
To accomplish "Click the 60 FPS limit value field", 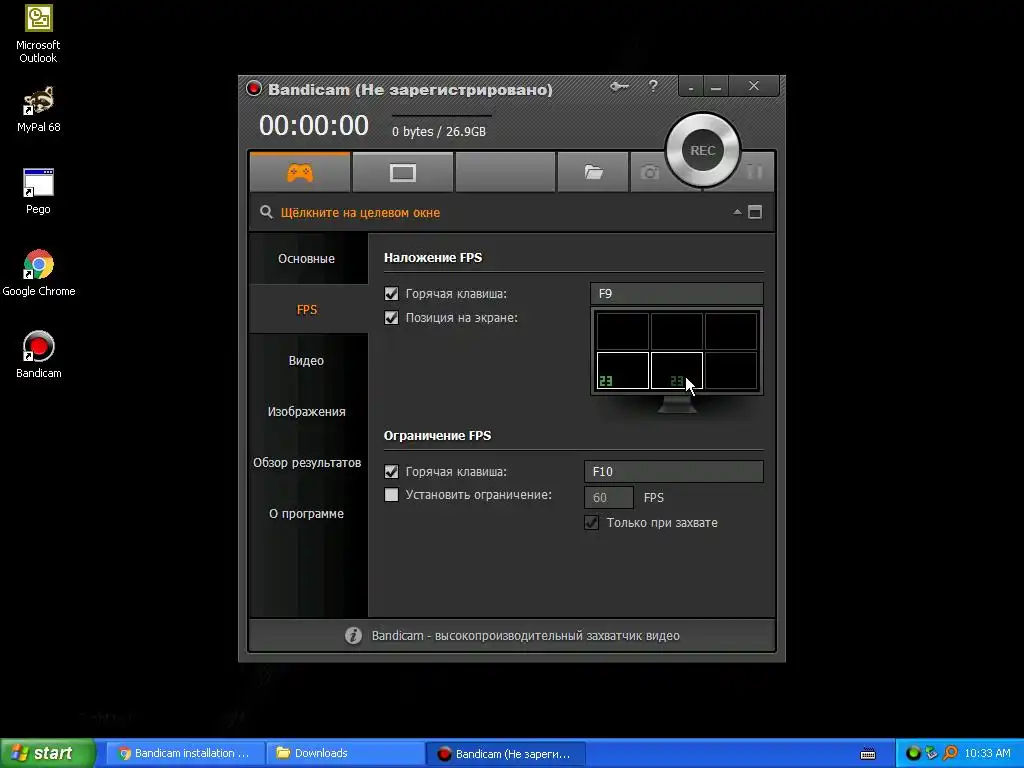I will 609,498.
